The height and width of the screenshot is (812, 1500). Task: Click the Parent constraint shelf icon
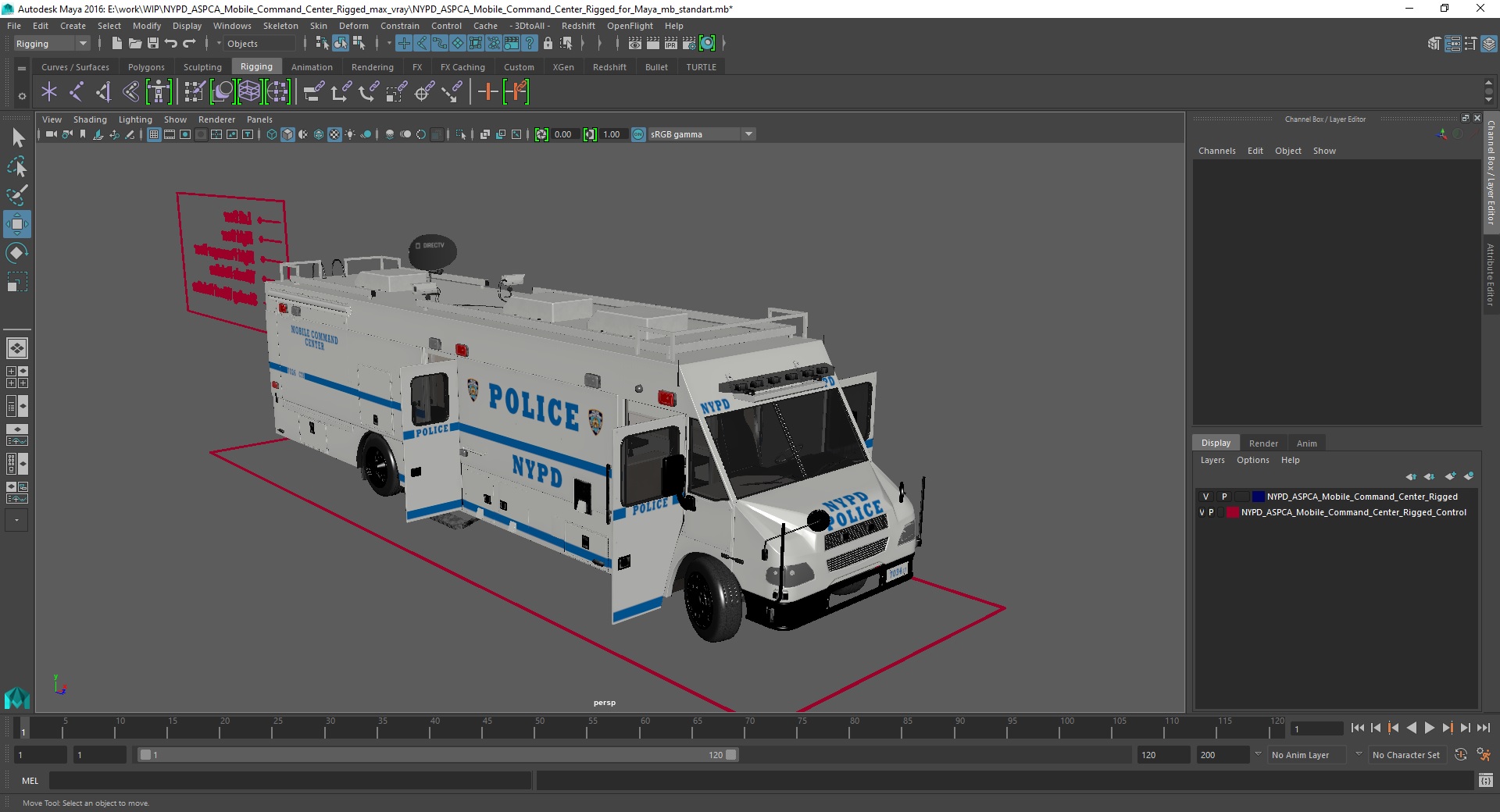[x=313, y=92]
